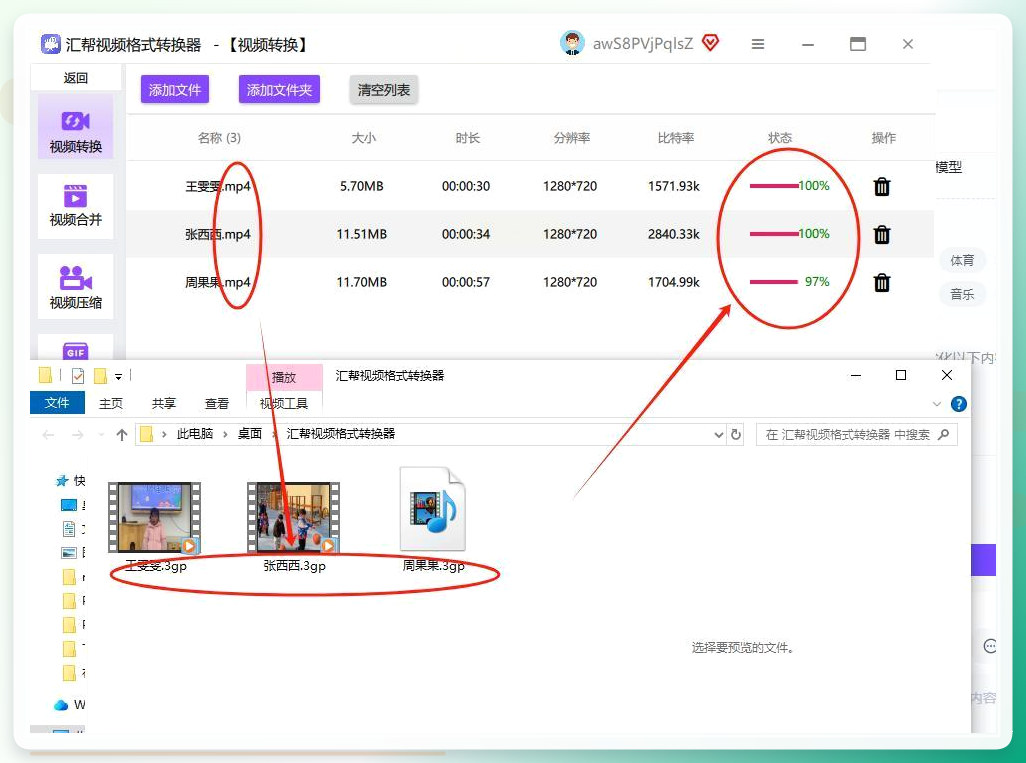Click the 00:00:57 duration cell

[x=466, y=282]
